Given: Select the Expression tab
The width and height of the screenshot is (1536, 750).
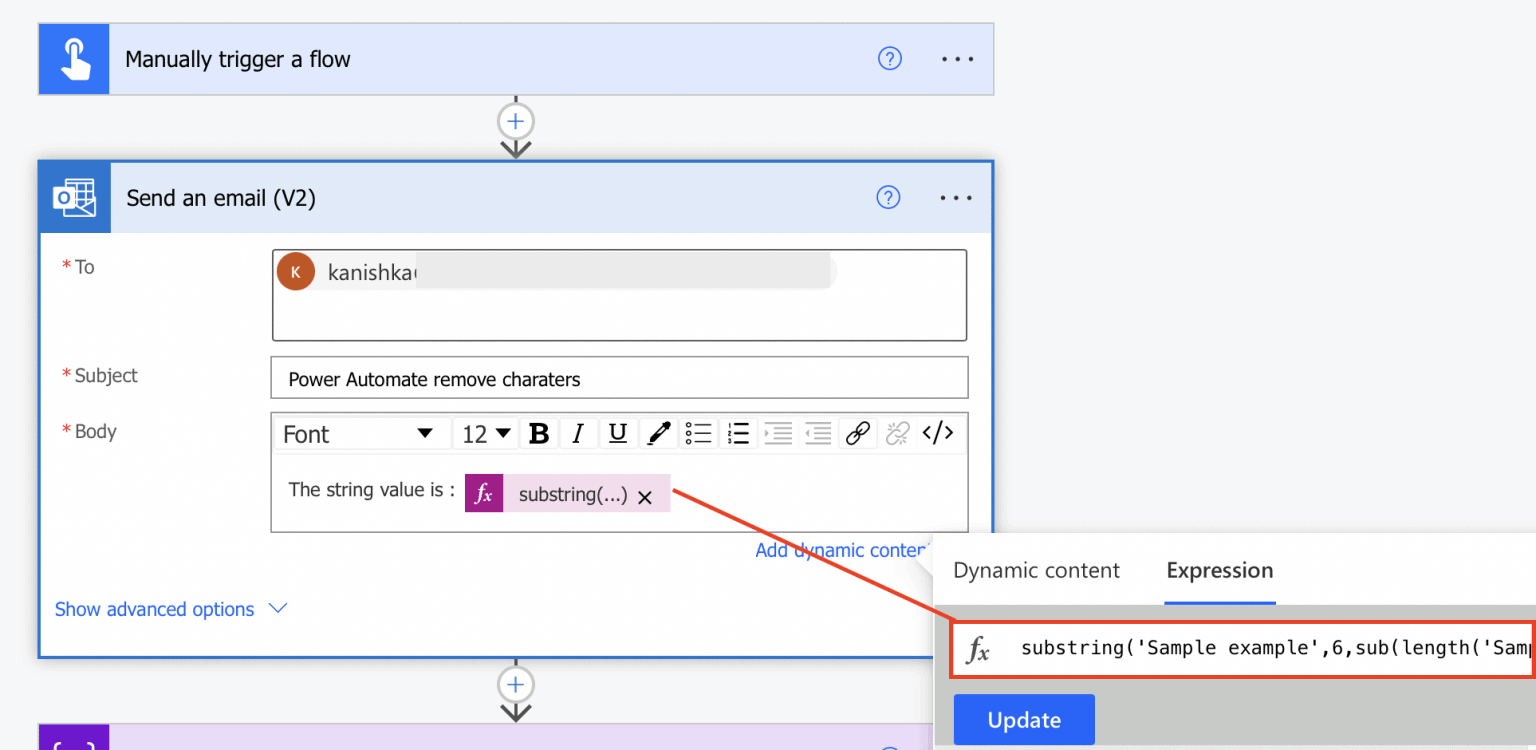Looking at the screenshot, I should 1219,570.
